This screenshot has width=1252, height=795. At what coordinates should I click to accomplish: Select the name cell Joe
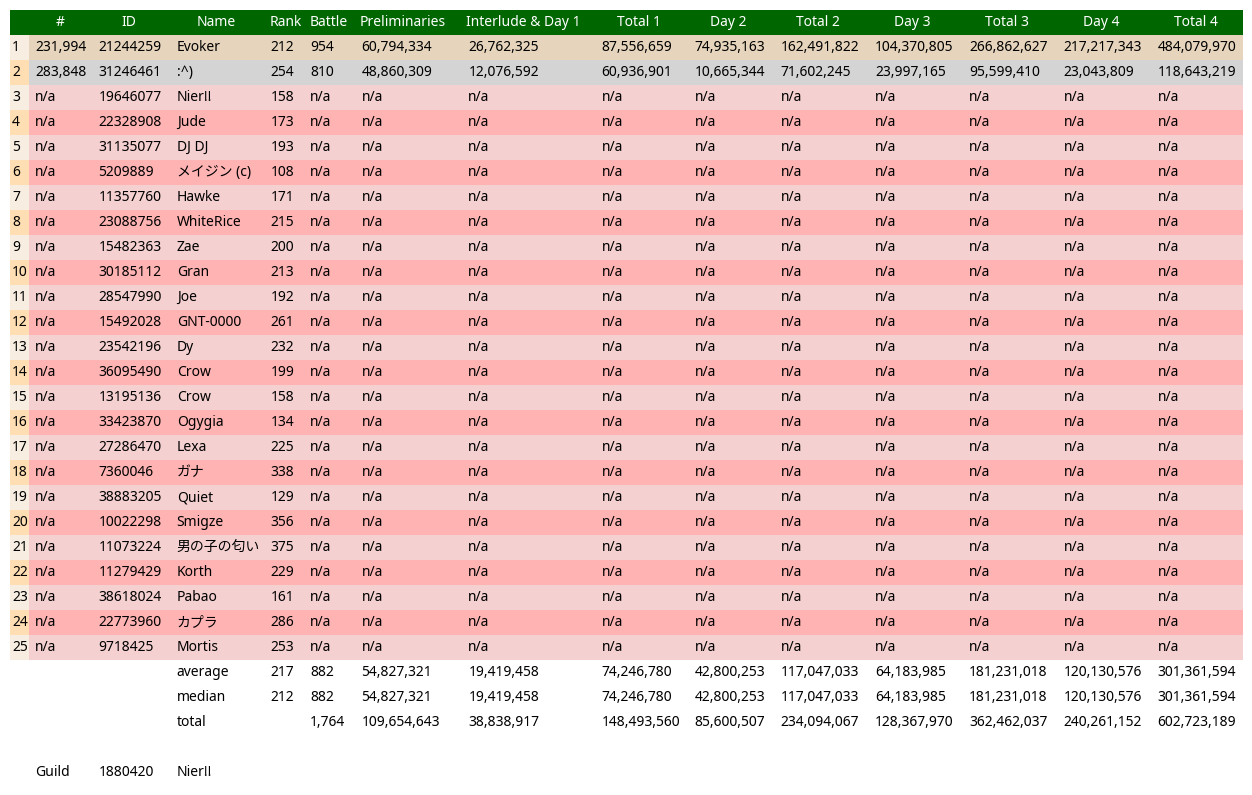[187, 296]
